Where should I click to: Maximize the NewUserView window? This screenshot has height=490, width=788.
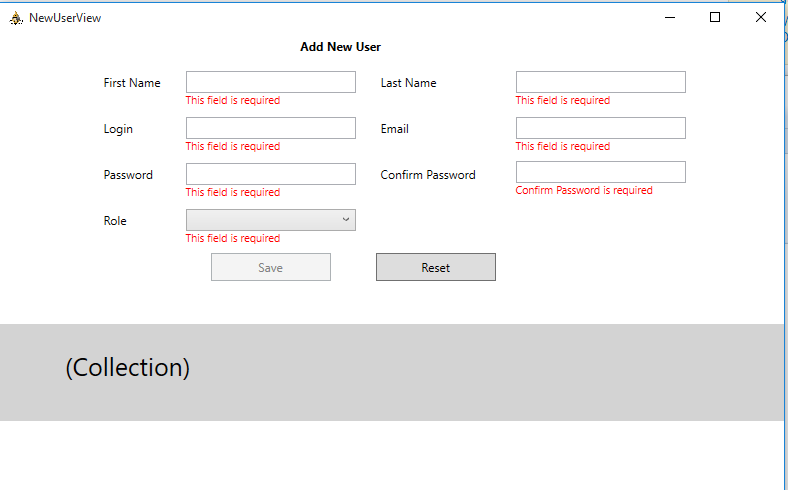coord(715,18)
